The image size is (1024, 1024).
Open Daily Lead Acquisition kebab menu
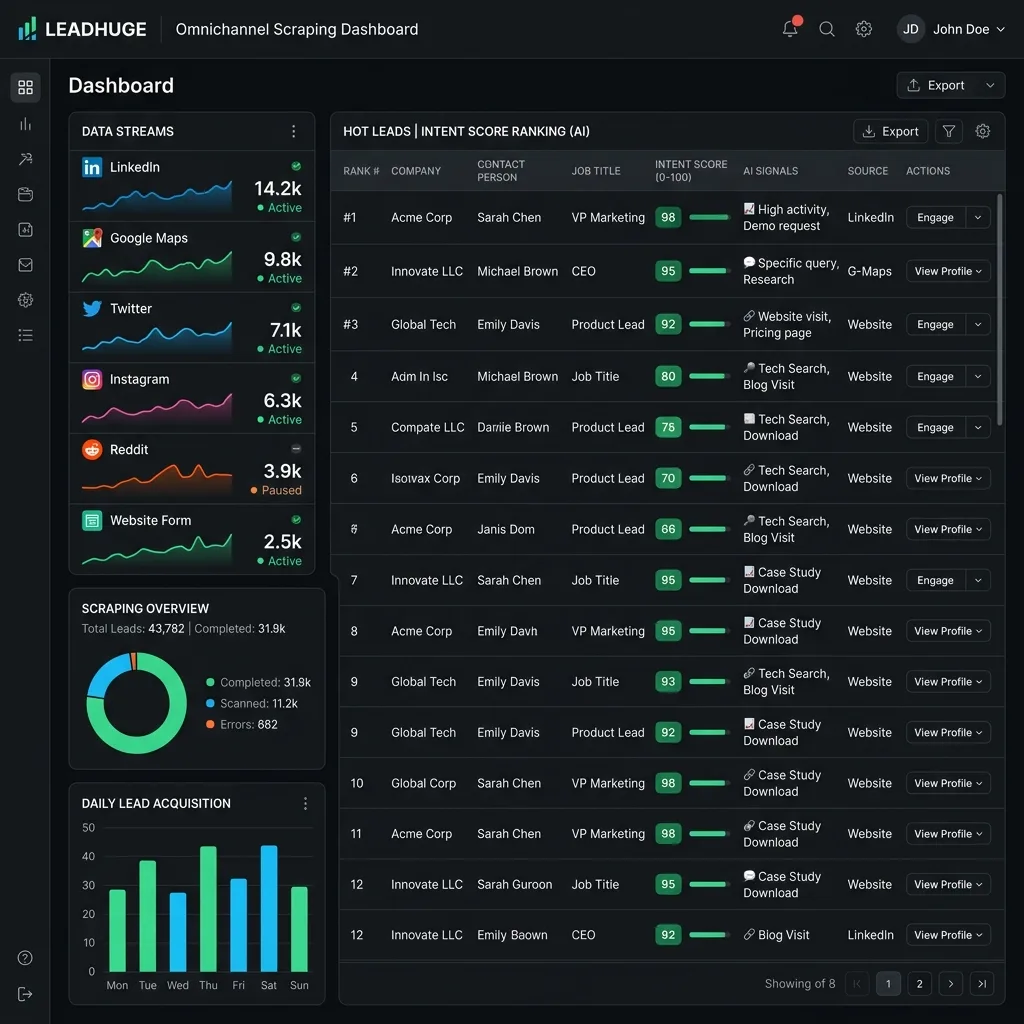click(x=305, y=803)
